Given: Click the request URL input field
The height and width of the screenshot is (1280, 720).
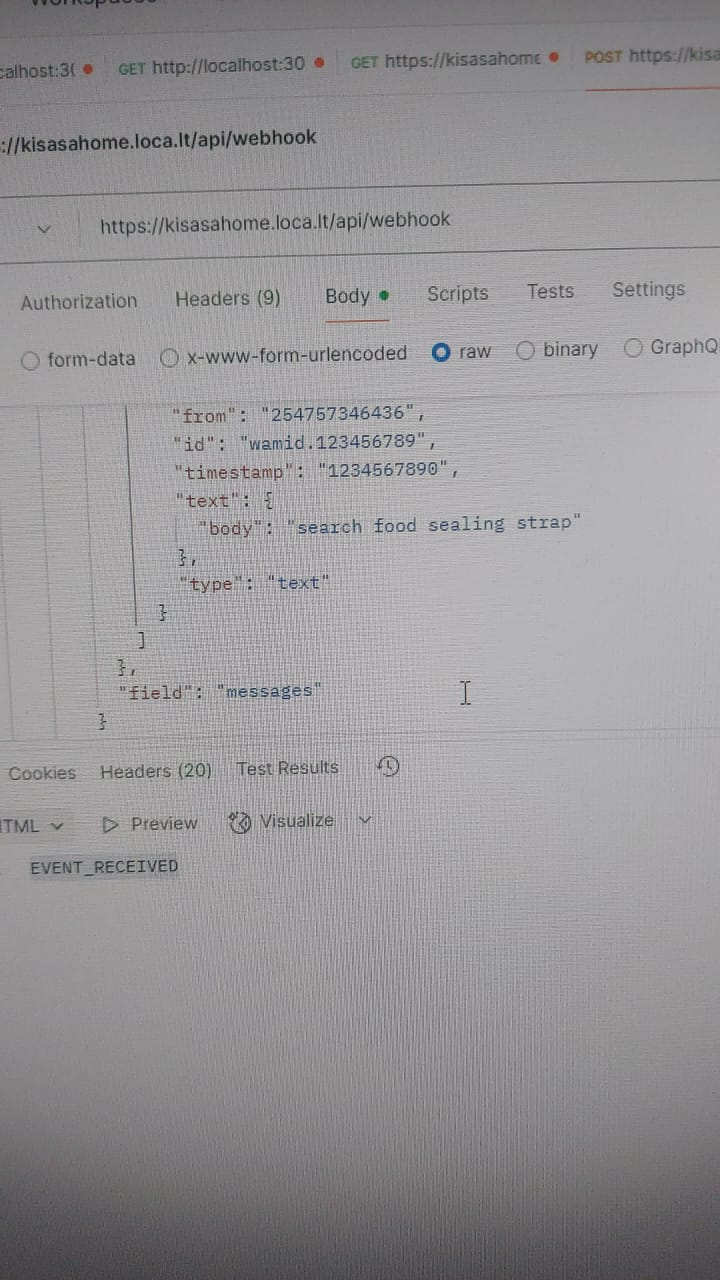Looking at the screenshot, I should 400,221.
